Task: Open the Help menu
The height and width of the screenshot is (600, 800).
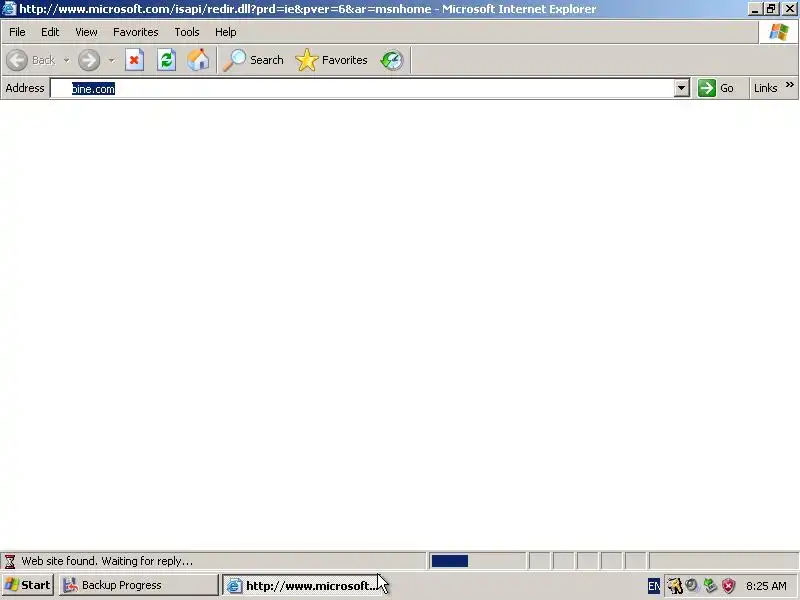Action: point(226,32)
